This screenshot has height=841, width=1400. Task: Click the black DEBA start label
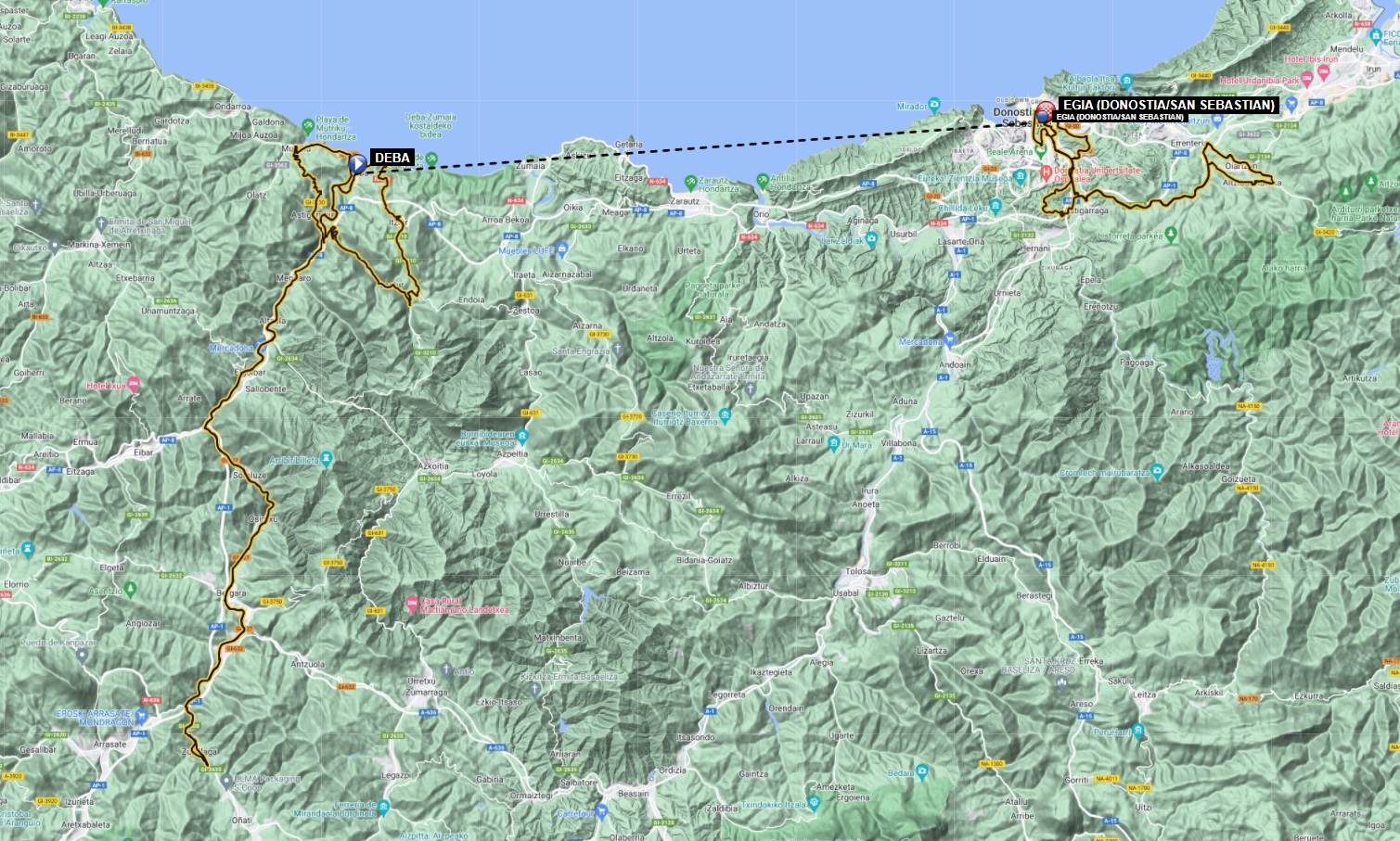point(392,158)
